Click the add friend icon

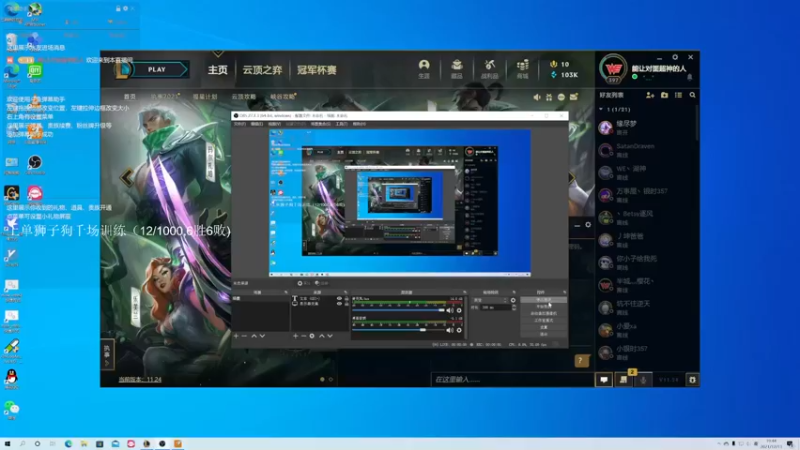coord(650,95)
